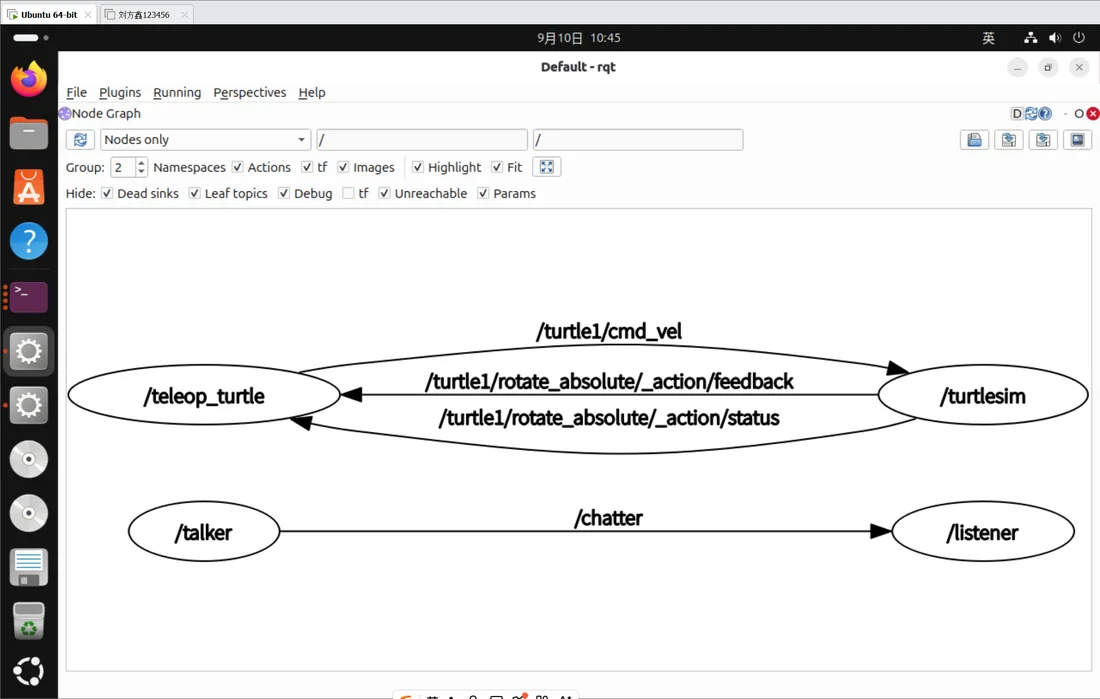The image size is (1100, 699).
Task: Click the highlighted gear dock icon
Action: (29, 351)
